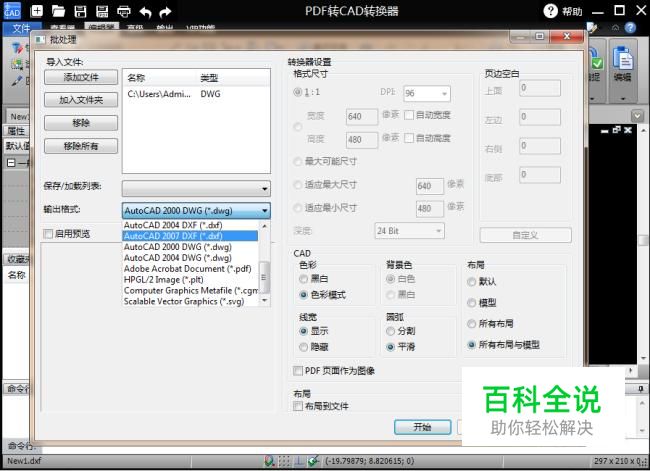
Task: Check PDF 页面作为图像 checkbox
Action: tap(298, 371)
